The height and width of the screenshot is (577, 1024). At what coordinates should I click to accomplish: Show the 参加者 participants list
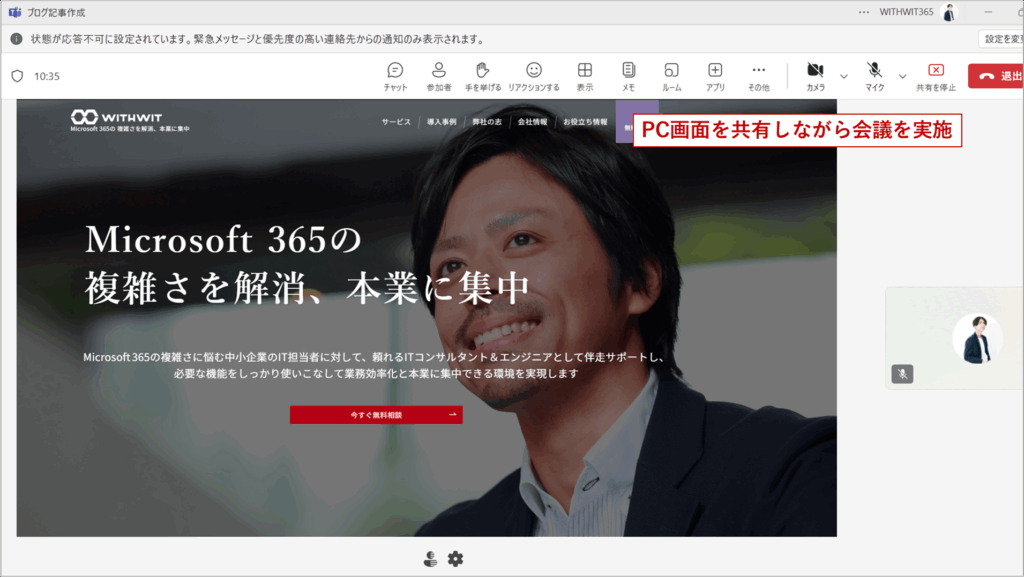439,76
